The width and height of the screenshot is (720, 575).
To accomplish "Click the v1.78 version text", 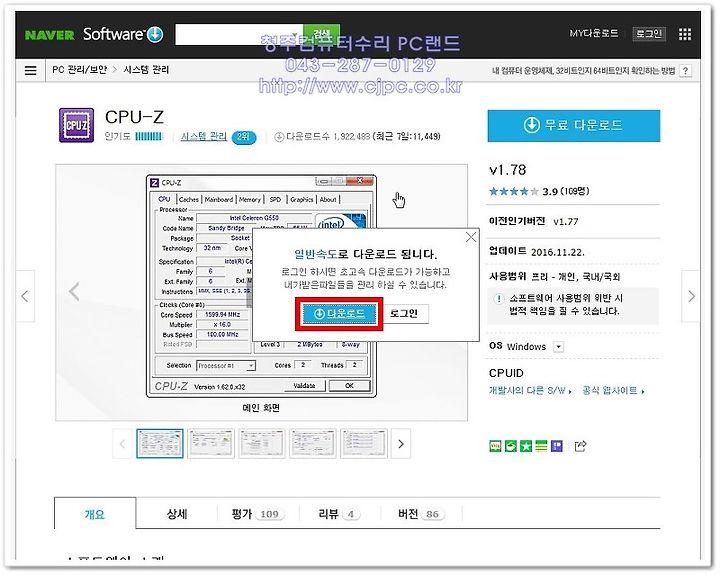I will pos(508,170).
